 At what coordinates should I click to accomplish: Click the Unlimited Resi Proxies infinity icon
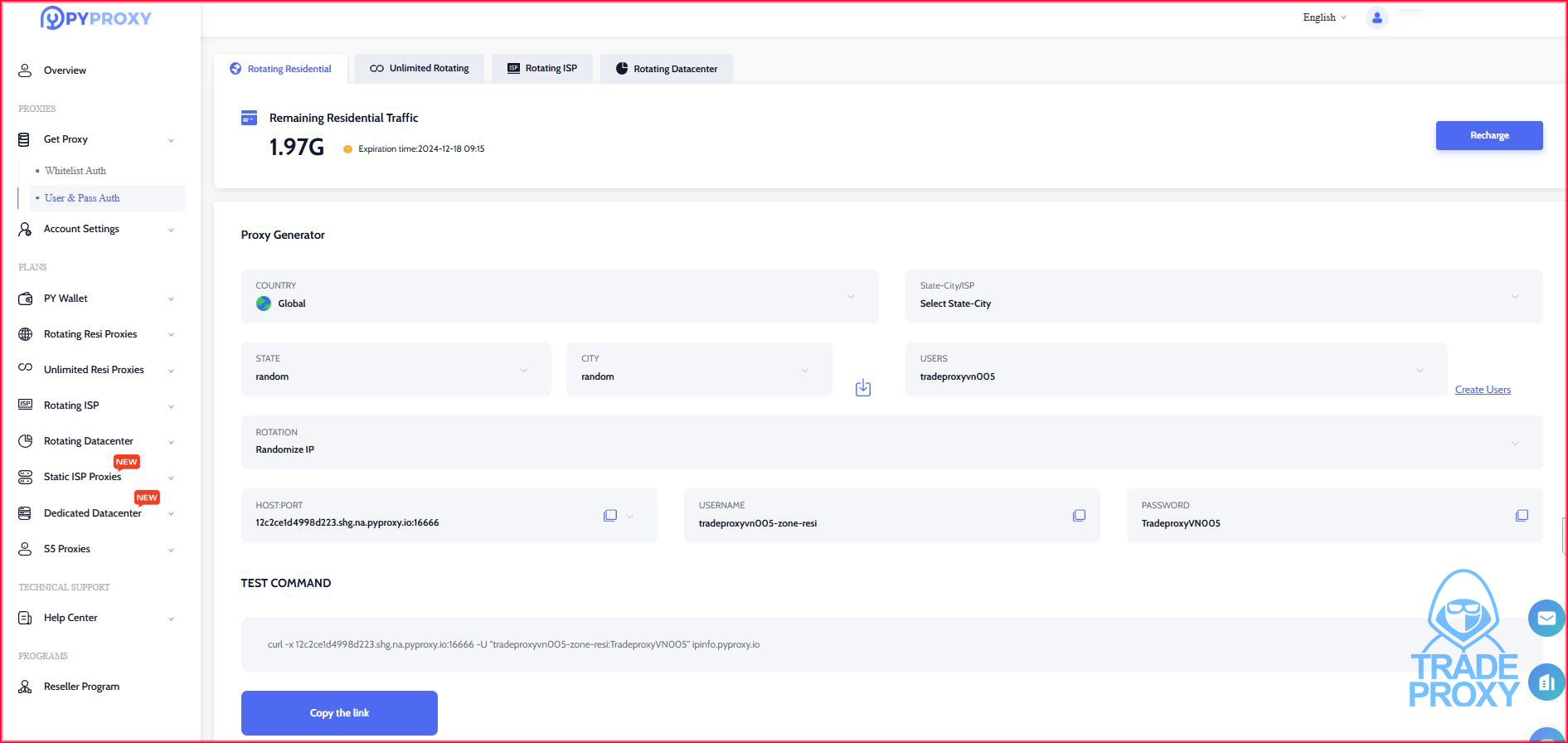pyautogui.click(x=25, y=367)
